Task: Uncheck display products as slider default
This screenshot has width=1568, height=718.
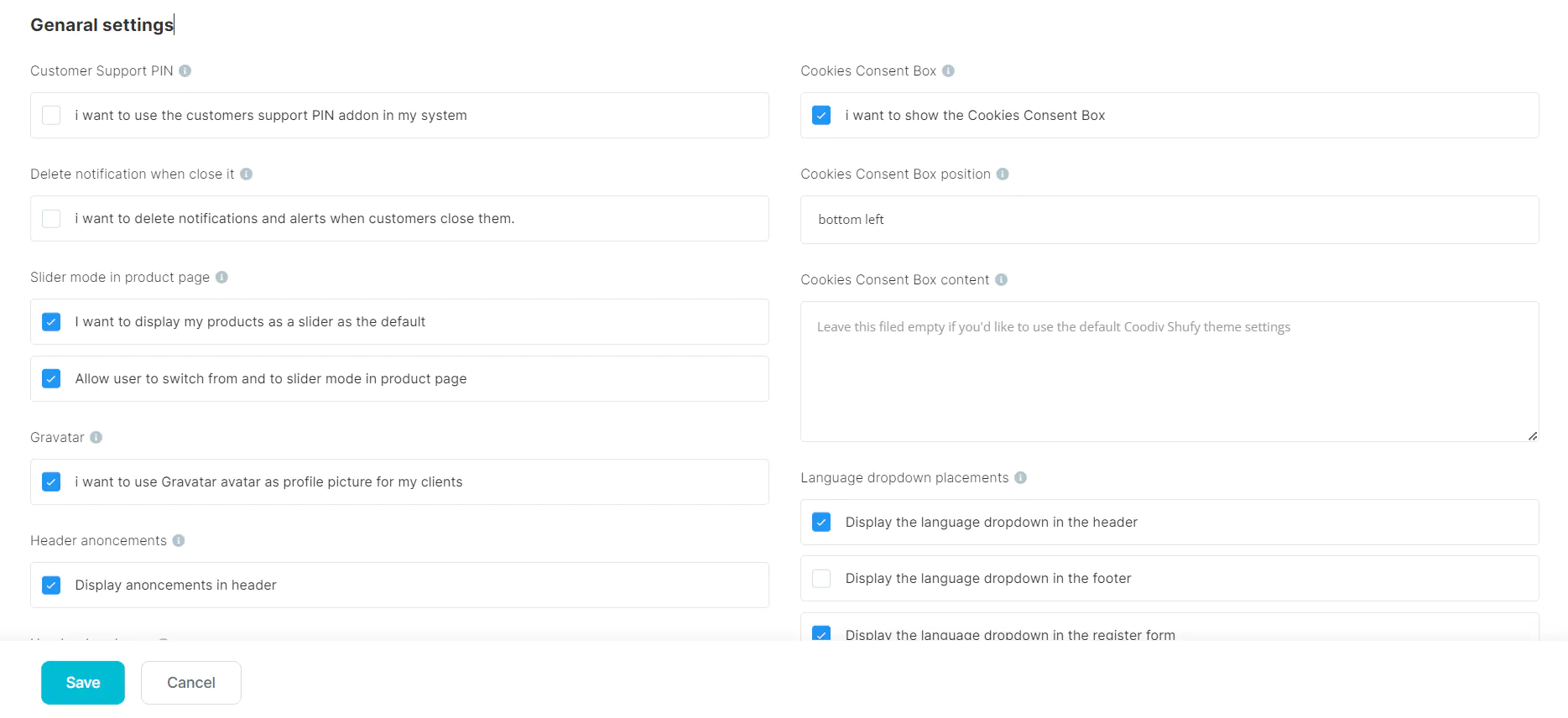Action: click(x=52, y=322)
